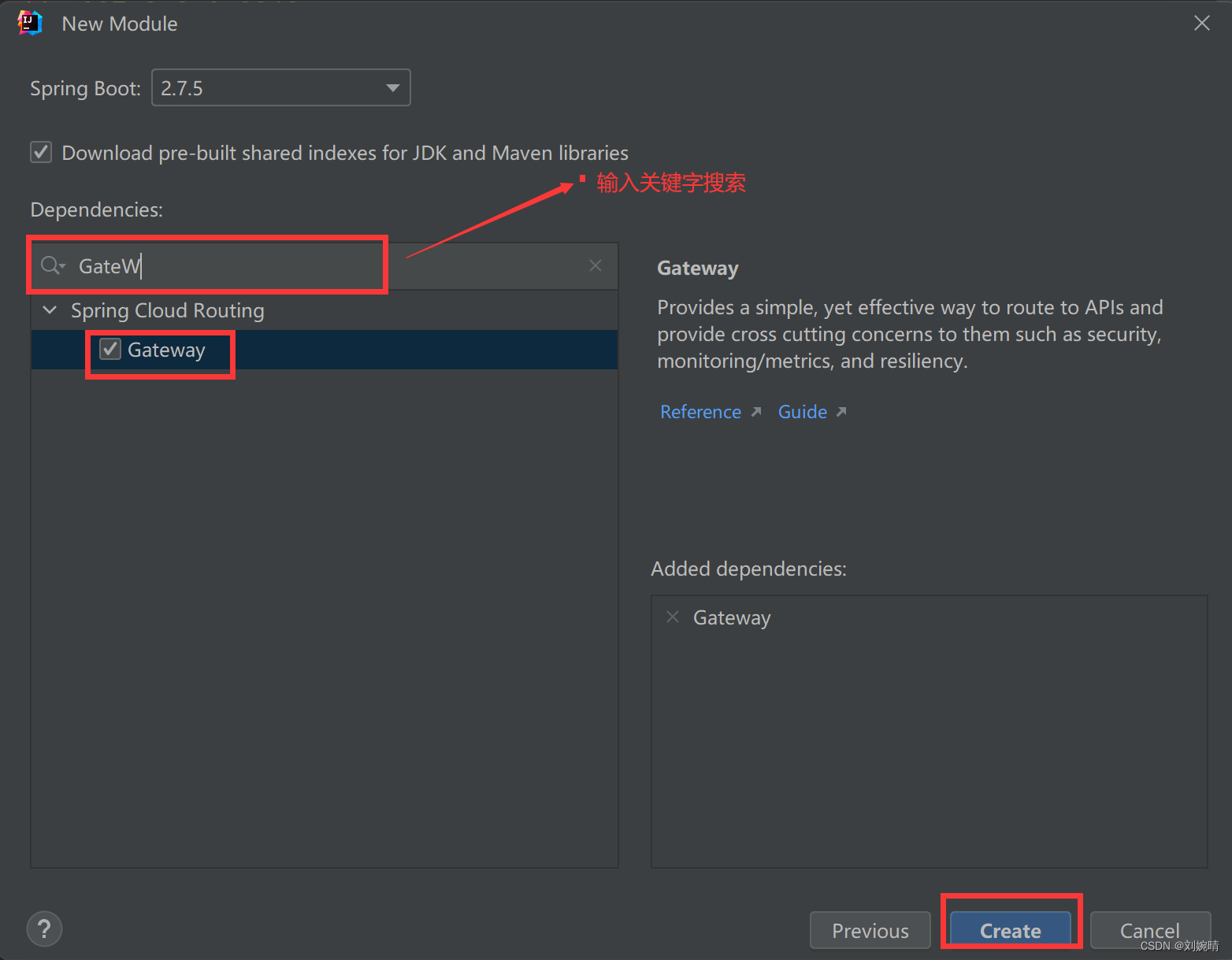Select the Spring Cloud Routing tree row
Image resolution: width=1232 pixels, height=960 pixels.
(x=325, y=310)
